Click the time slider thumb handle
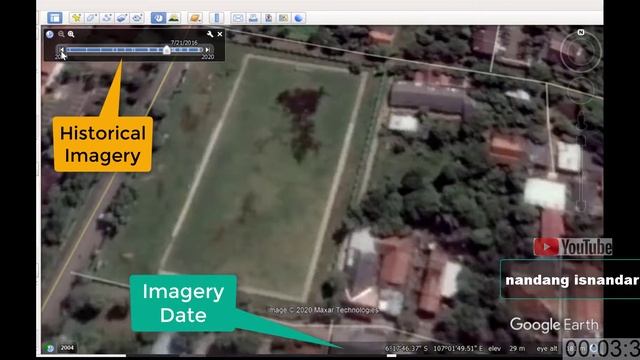 (x=167, y=50)
